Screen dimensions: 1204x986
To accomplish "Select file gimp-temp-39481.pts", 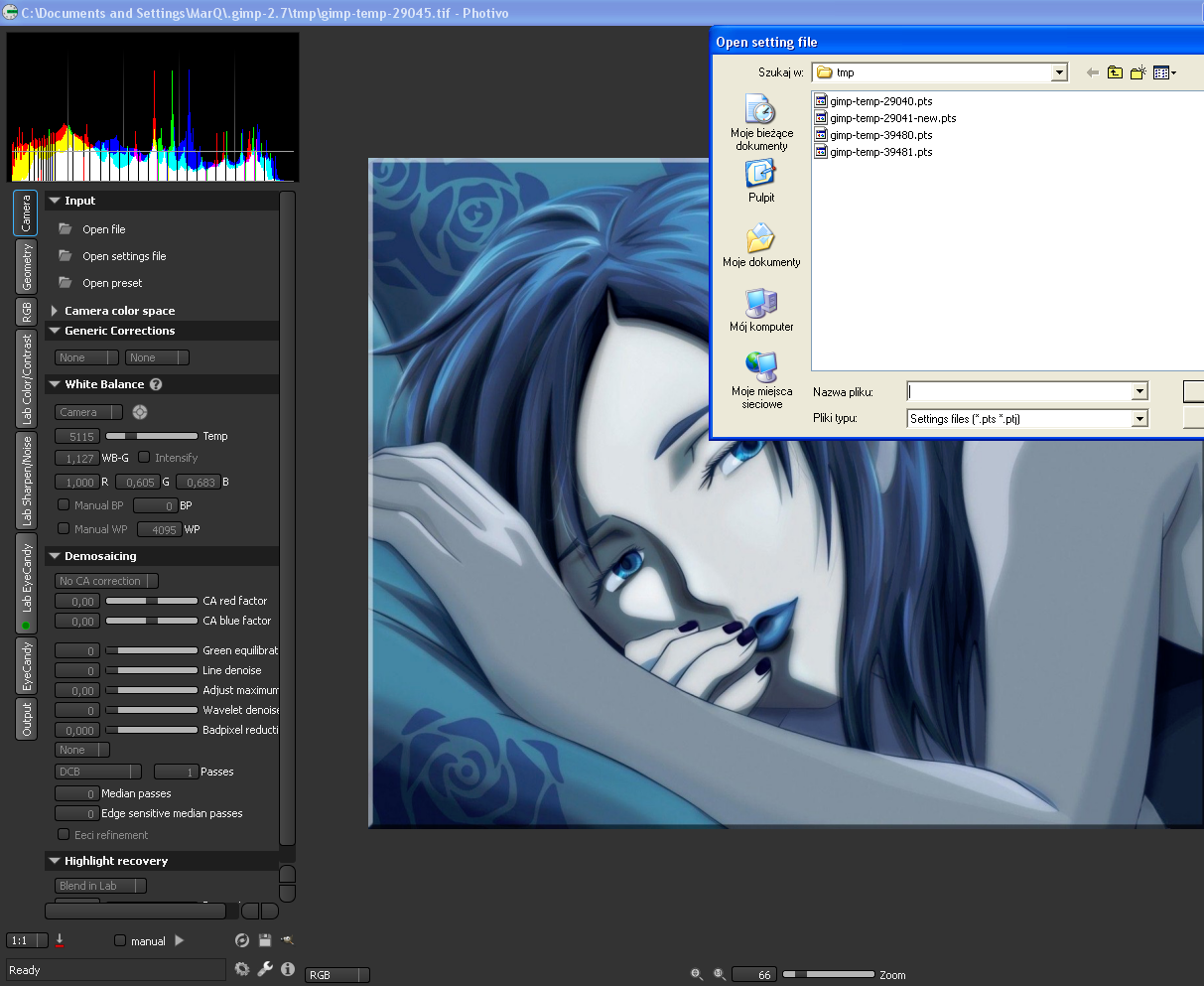I will click(x=873, y=152).
